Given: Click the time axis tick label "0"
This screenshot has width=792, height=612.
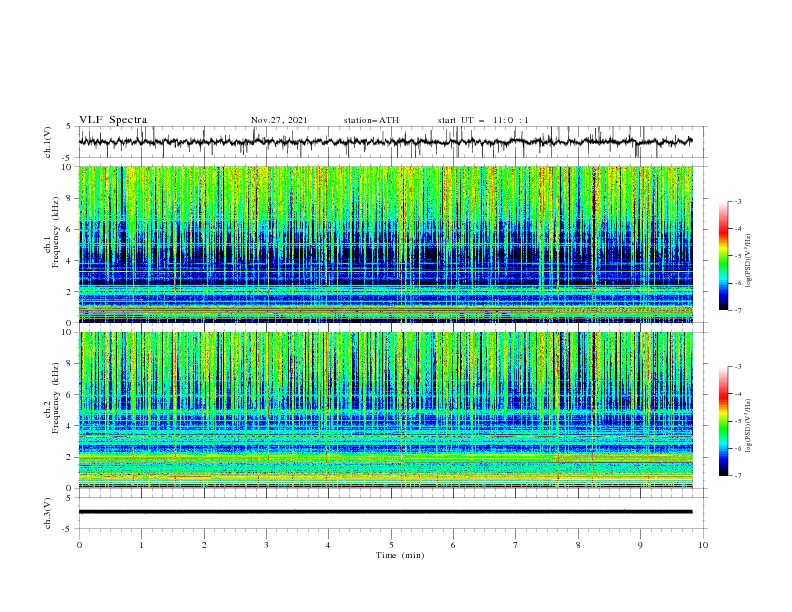Looking at the screenshot, I should [79, 545].
